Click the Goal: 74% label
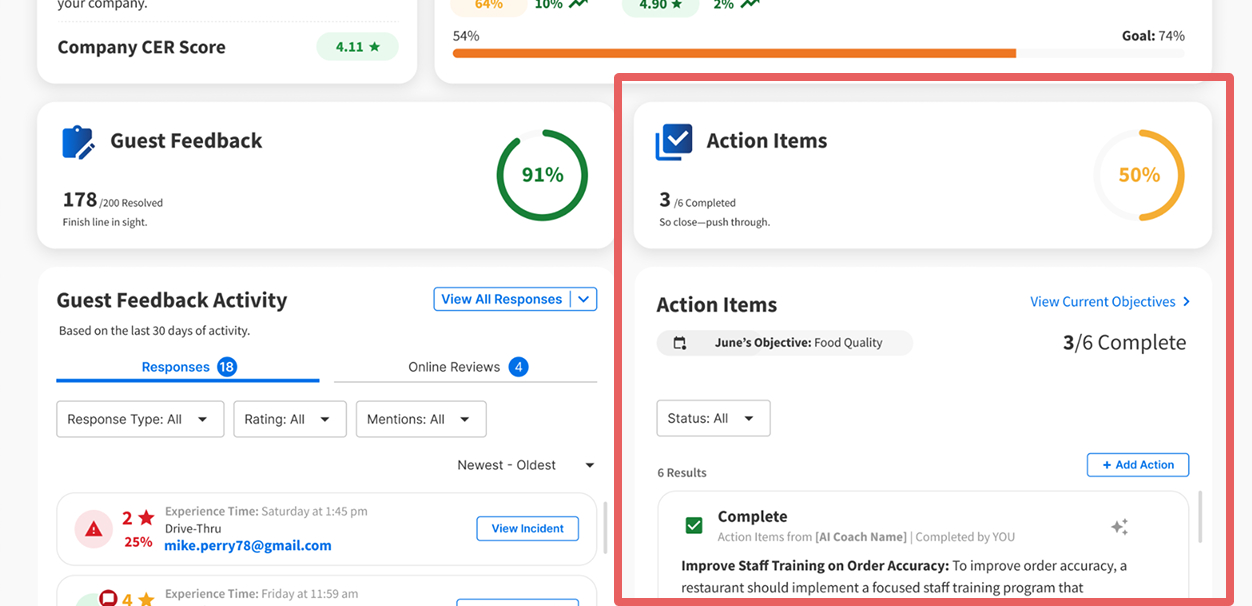1252x606 pixels. point(1153,36)
